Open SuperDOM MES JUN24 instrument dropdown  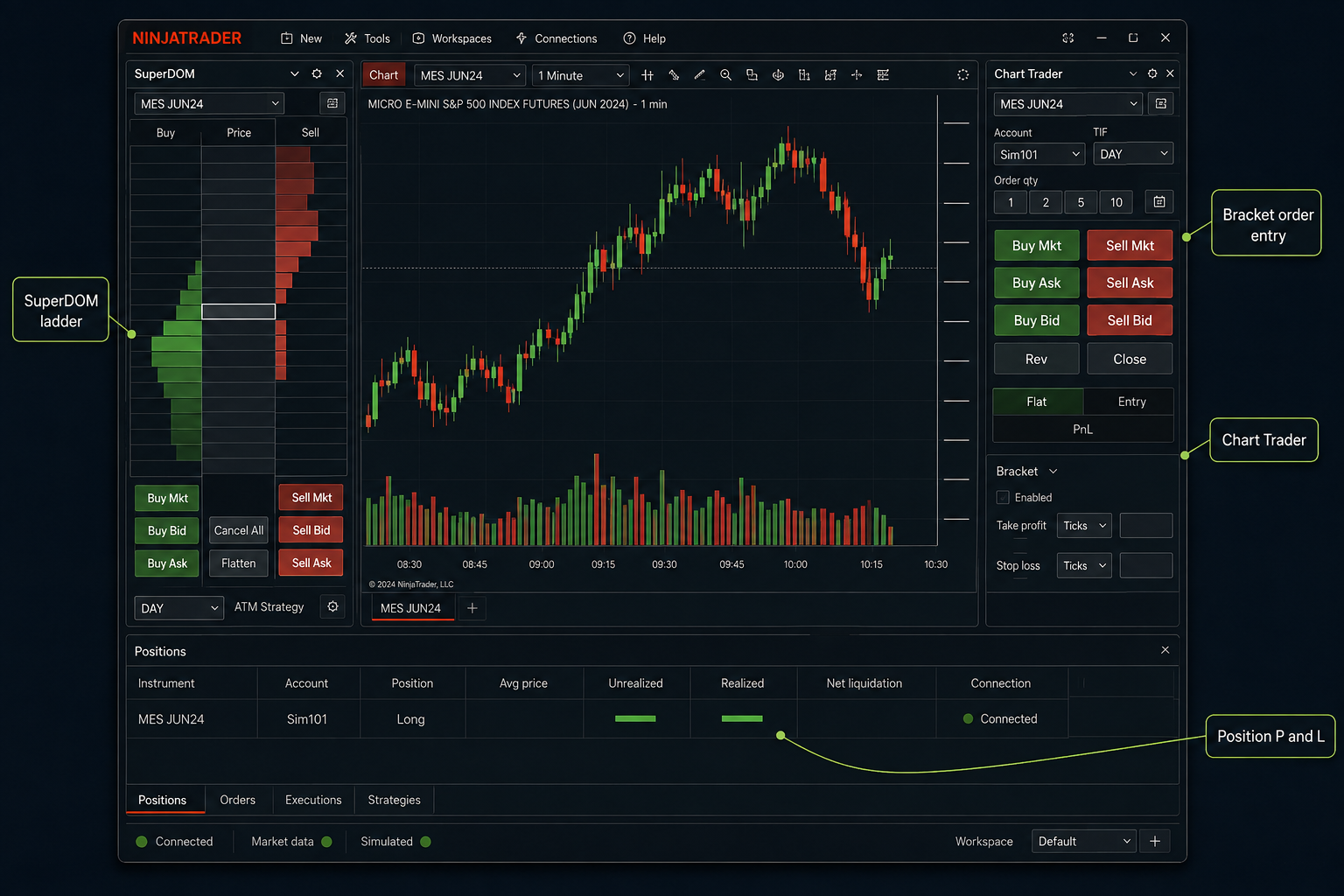point(209,103)
